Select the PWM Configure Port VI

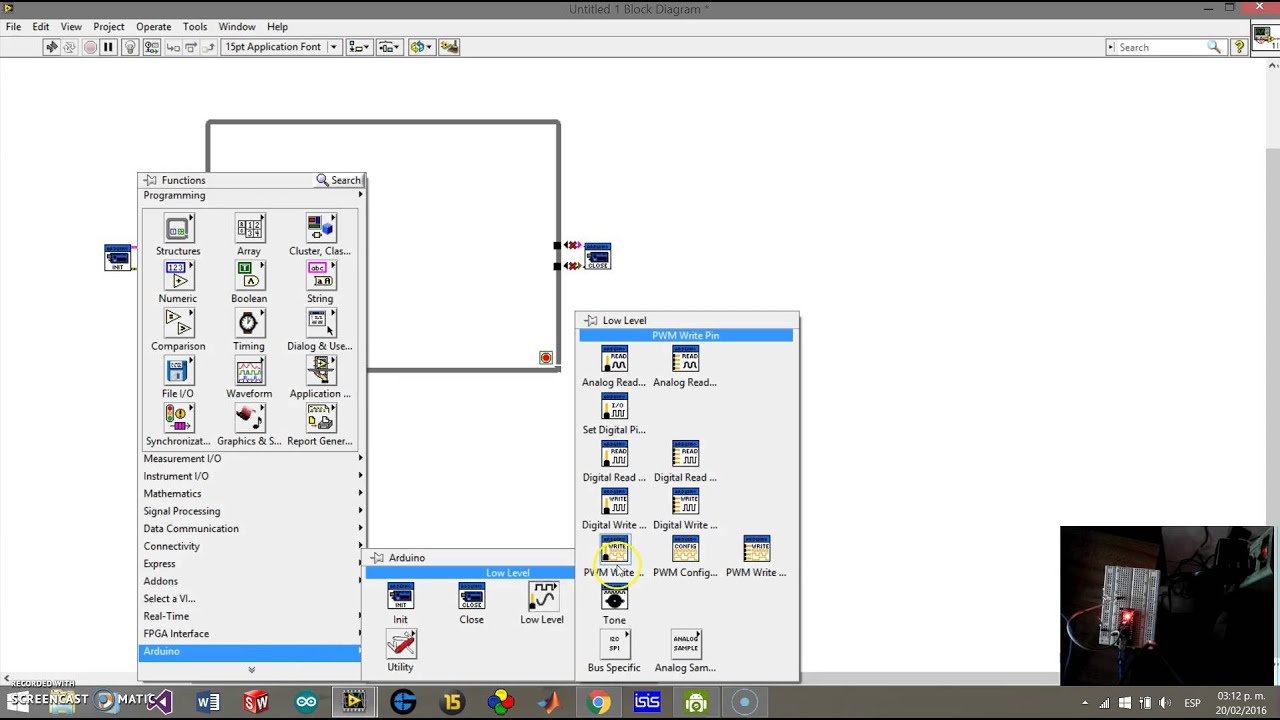(685, 551)
